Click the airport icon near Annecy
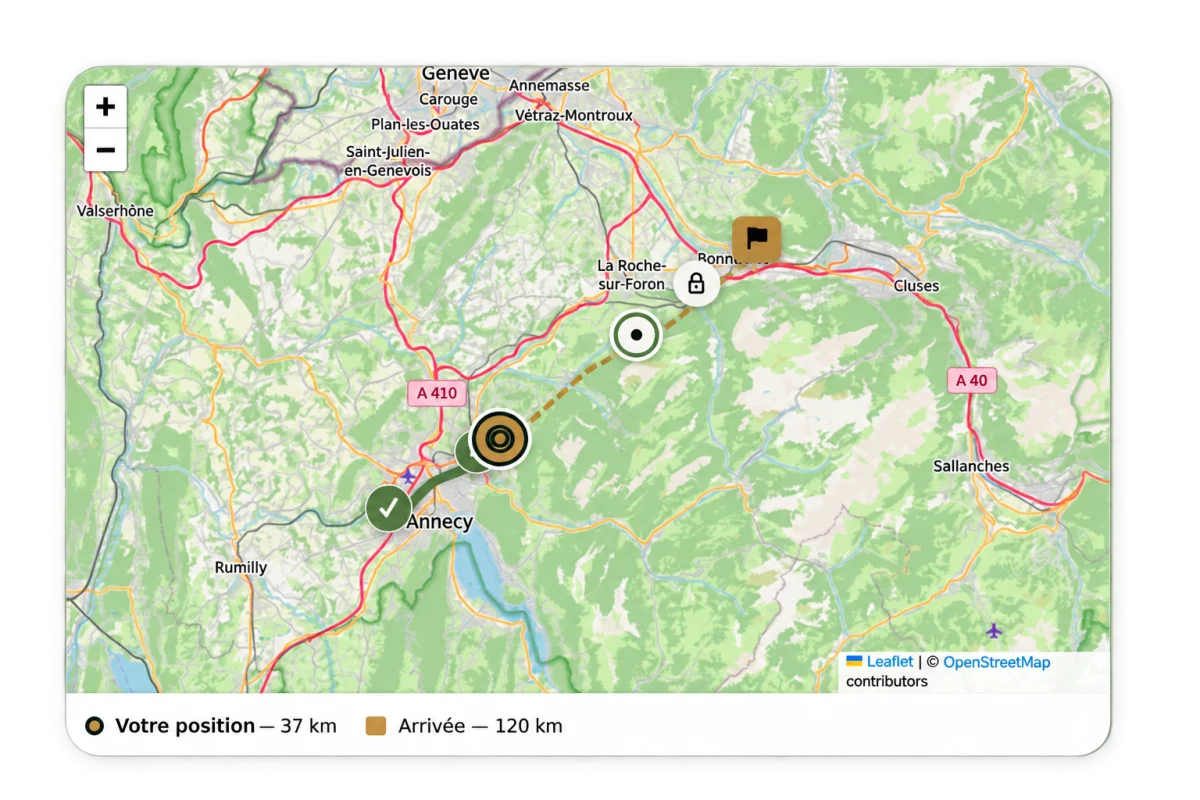The image size is (1200, 800). [408, 476]
